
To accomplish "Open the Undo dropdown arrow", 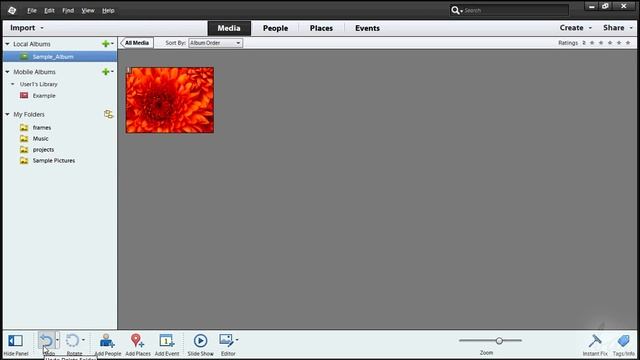I will (58, 340).
